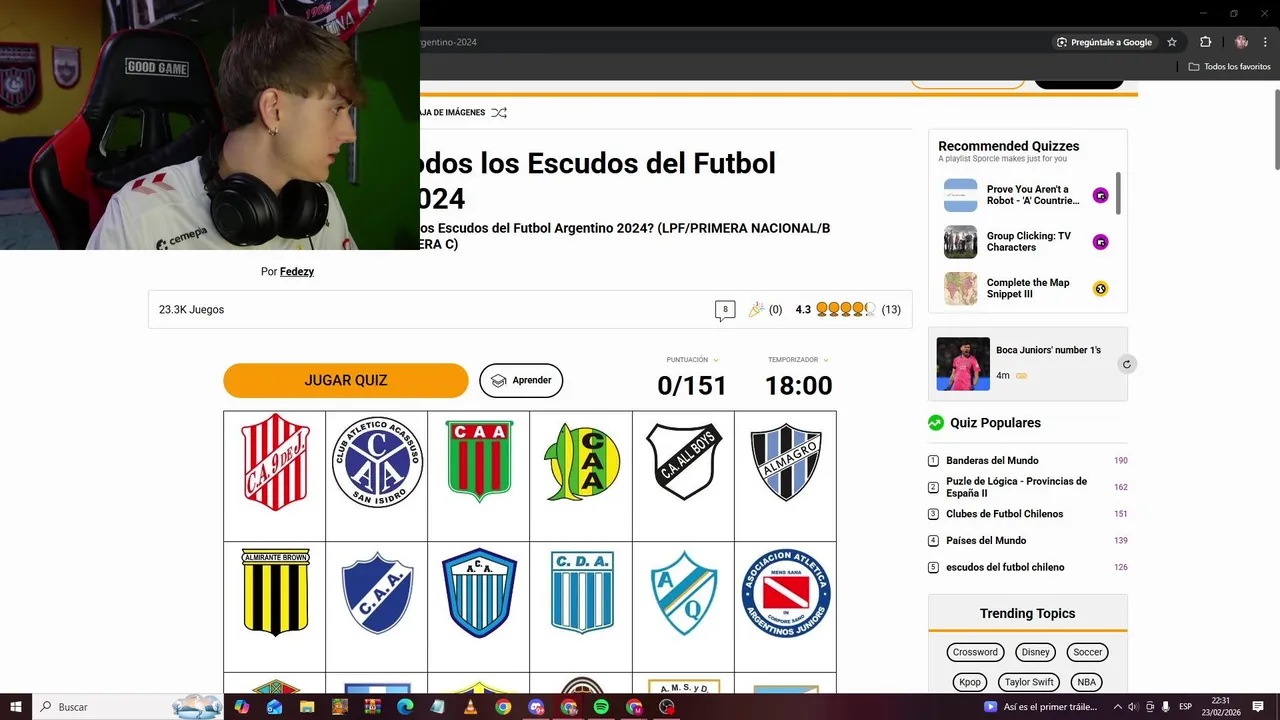
Task: Select the blue striped A.C.A. crest
Action: tap(479, 593)
